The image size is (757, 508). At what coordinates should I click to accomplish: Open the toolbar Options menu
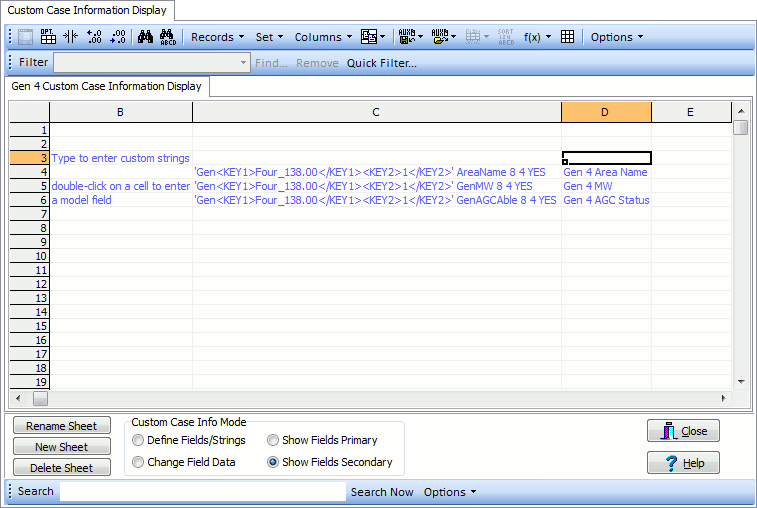pyautogui.click(x=616, y=37)
